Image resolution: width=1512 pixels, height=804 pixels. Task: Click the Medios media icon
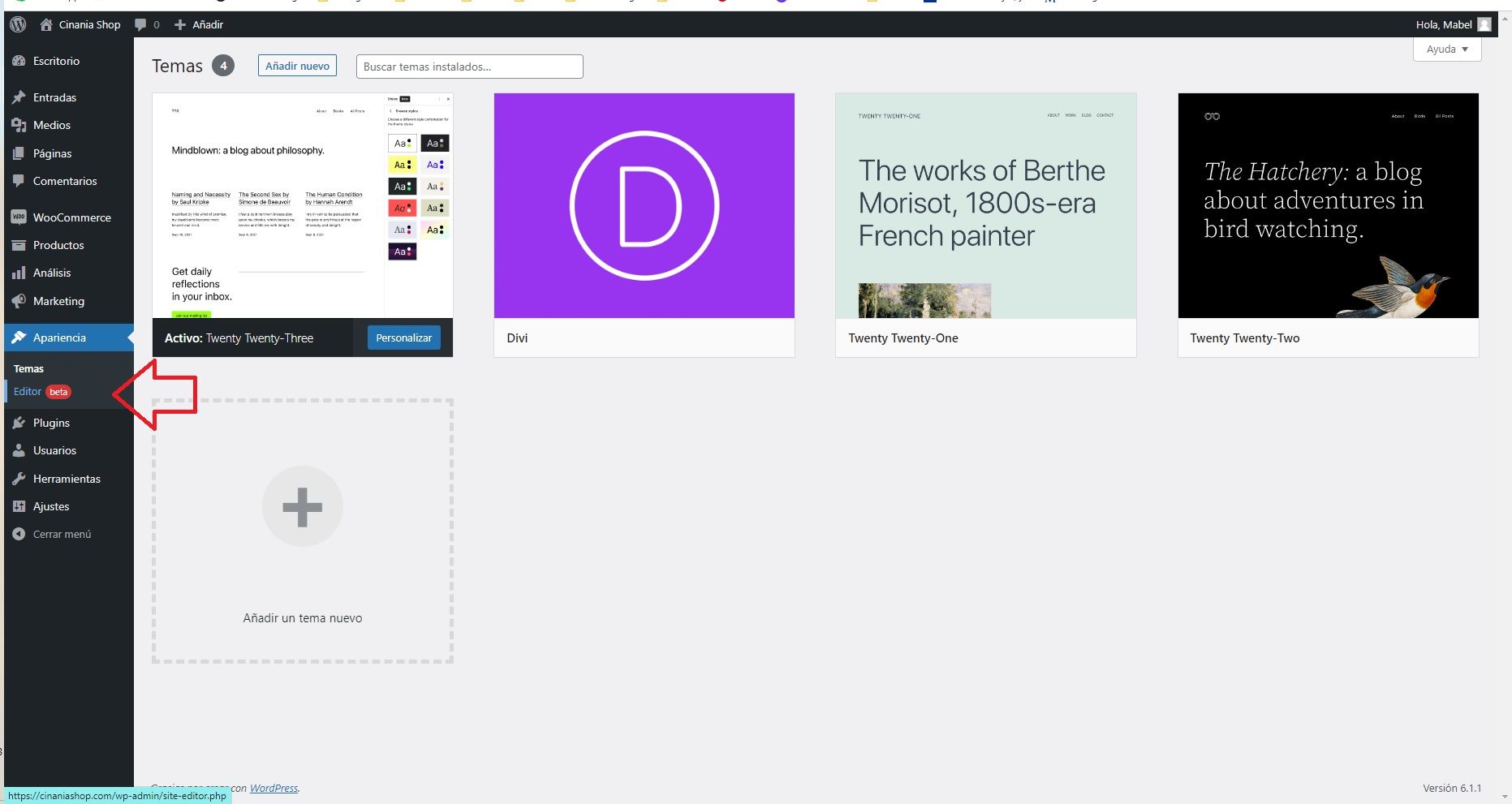point(19,125)
